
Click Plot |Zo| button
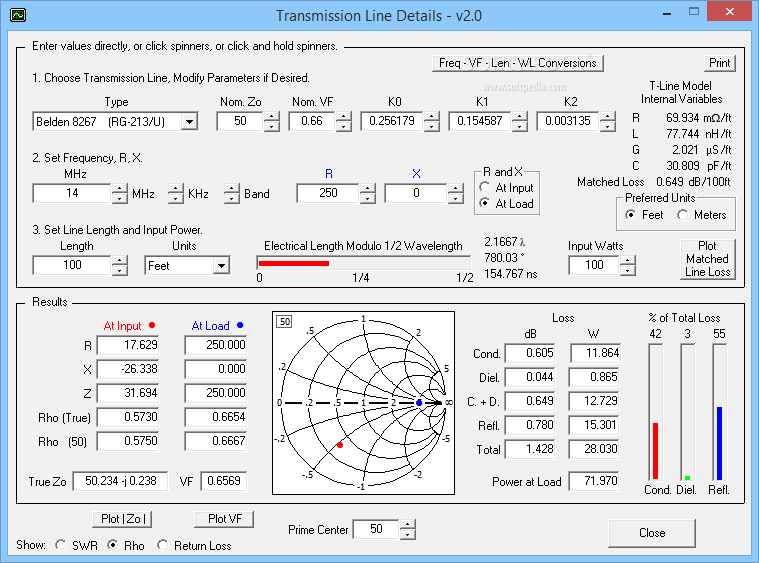(x=122, y=519)
